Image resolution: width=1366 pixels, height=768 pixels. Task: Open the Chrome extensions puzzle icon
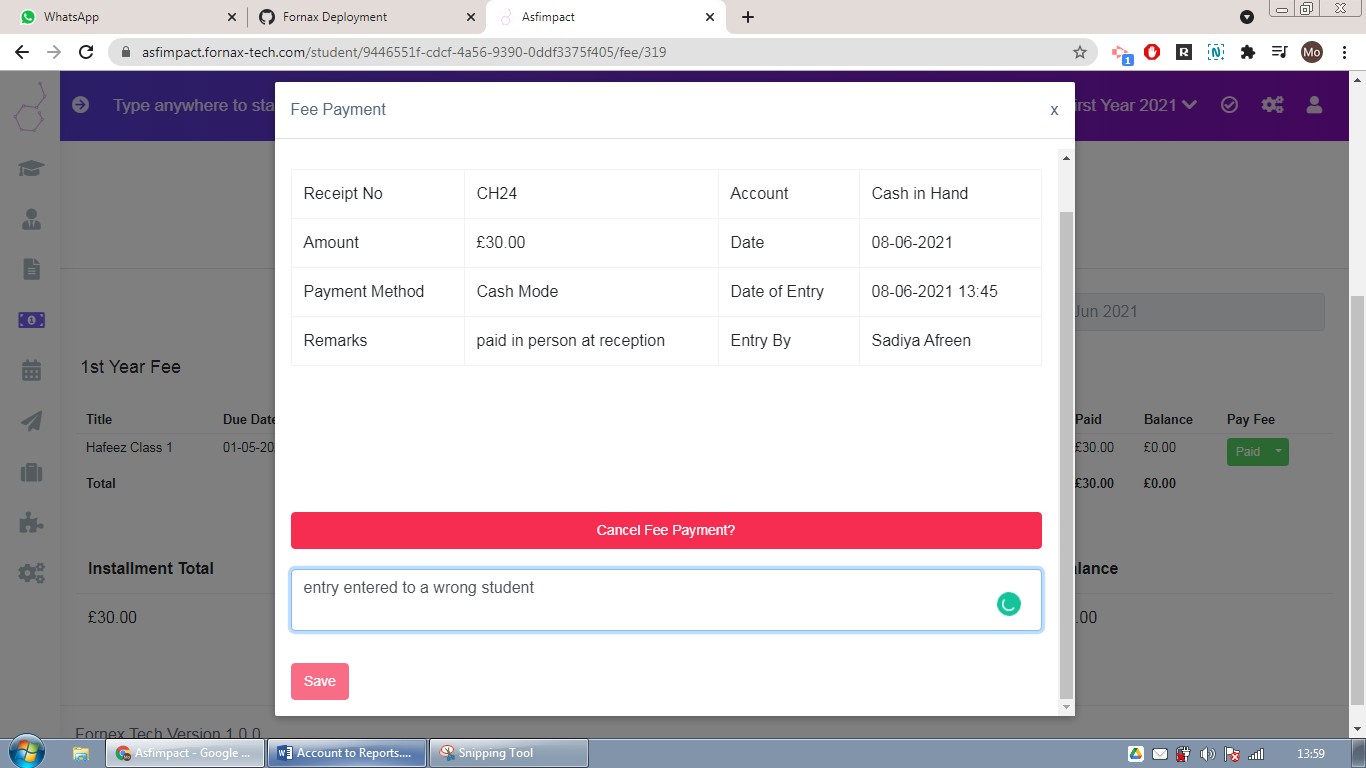click(x=1248, y=52)
